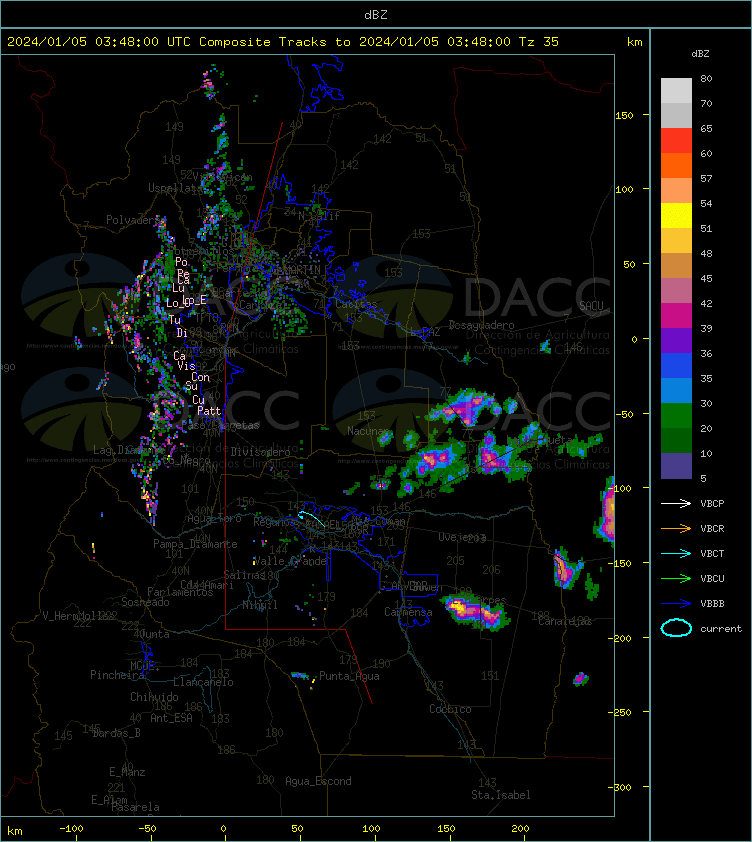Click the 'VBBB' legend label
Viewport: 752px width, 842px height.
coord(712,604)
